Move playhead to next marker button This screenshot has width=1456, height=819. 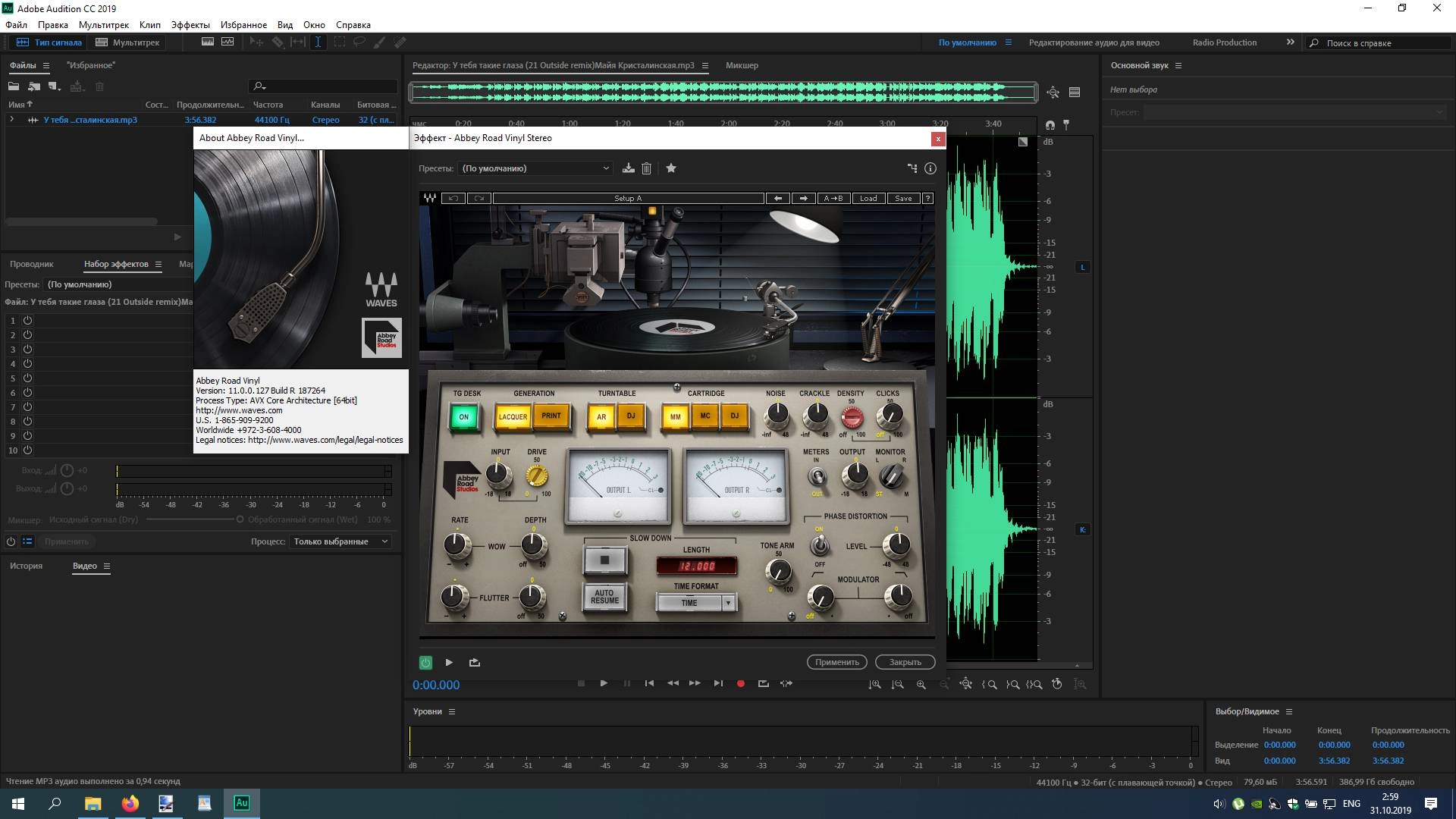pos(718,683)
